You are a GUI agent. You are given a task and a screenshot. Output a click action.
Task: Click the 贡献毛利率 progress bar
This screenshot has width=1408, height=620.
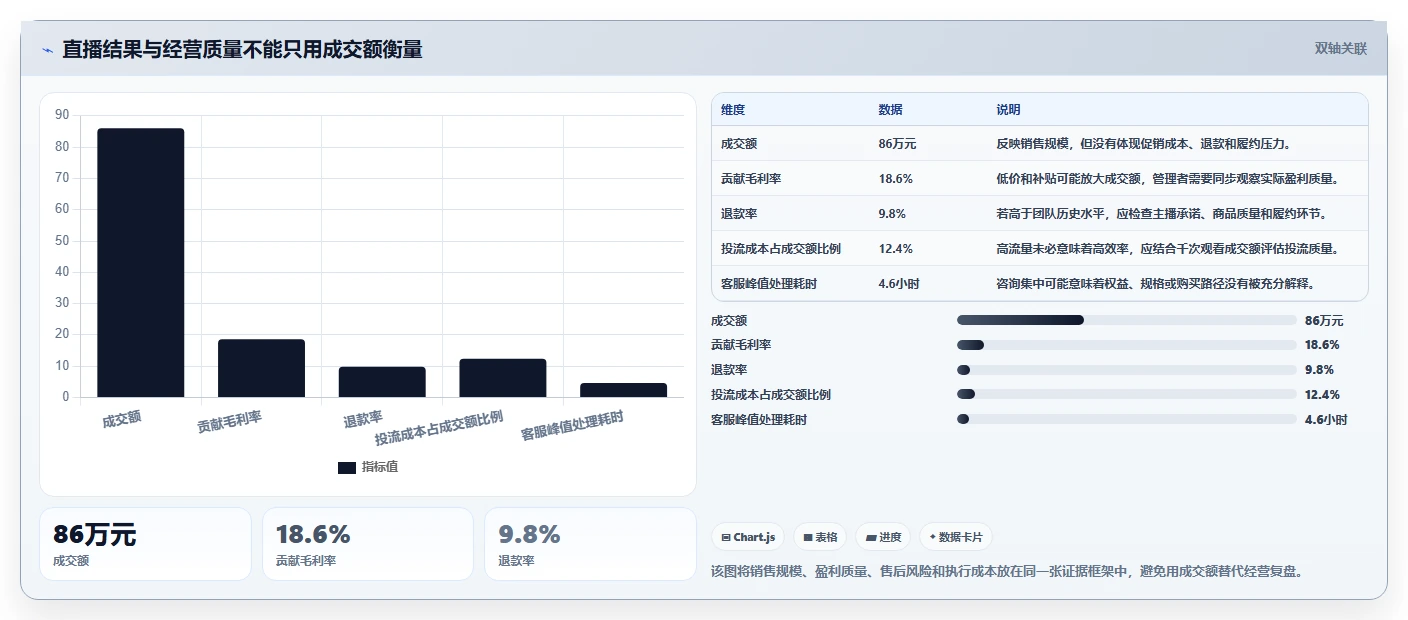click(x=1126, y=345)
